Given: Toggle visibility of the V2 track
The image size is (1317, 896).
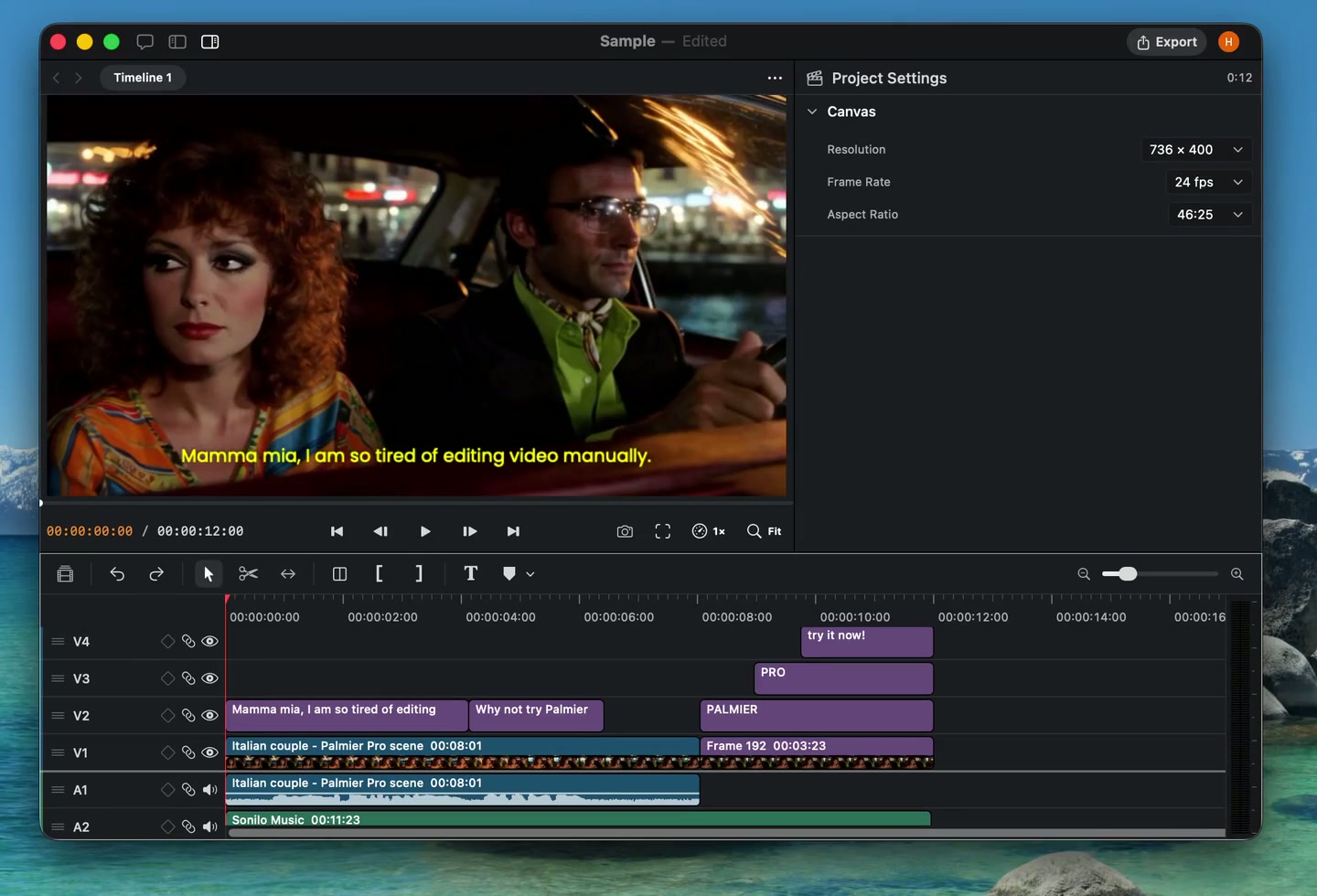Looking at the screenshot, I should tap(209, 716).
